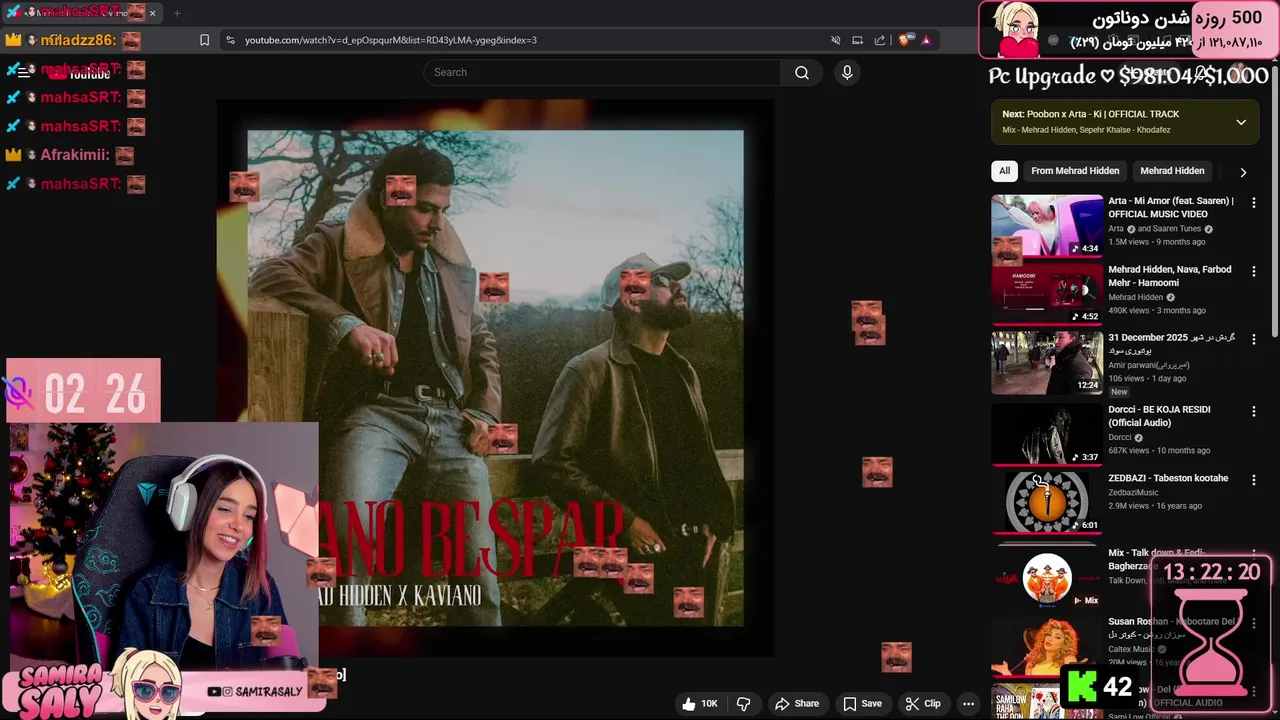The height and width of the screenshot is (720, 1280).
Task: Click picture-in-picture icon in address bar
Action: (x=857, y=40)
